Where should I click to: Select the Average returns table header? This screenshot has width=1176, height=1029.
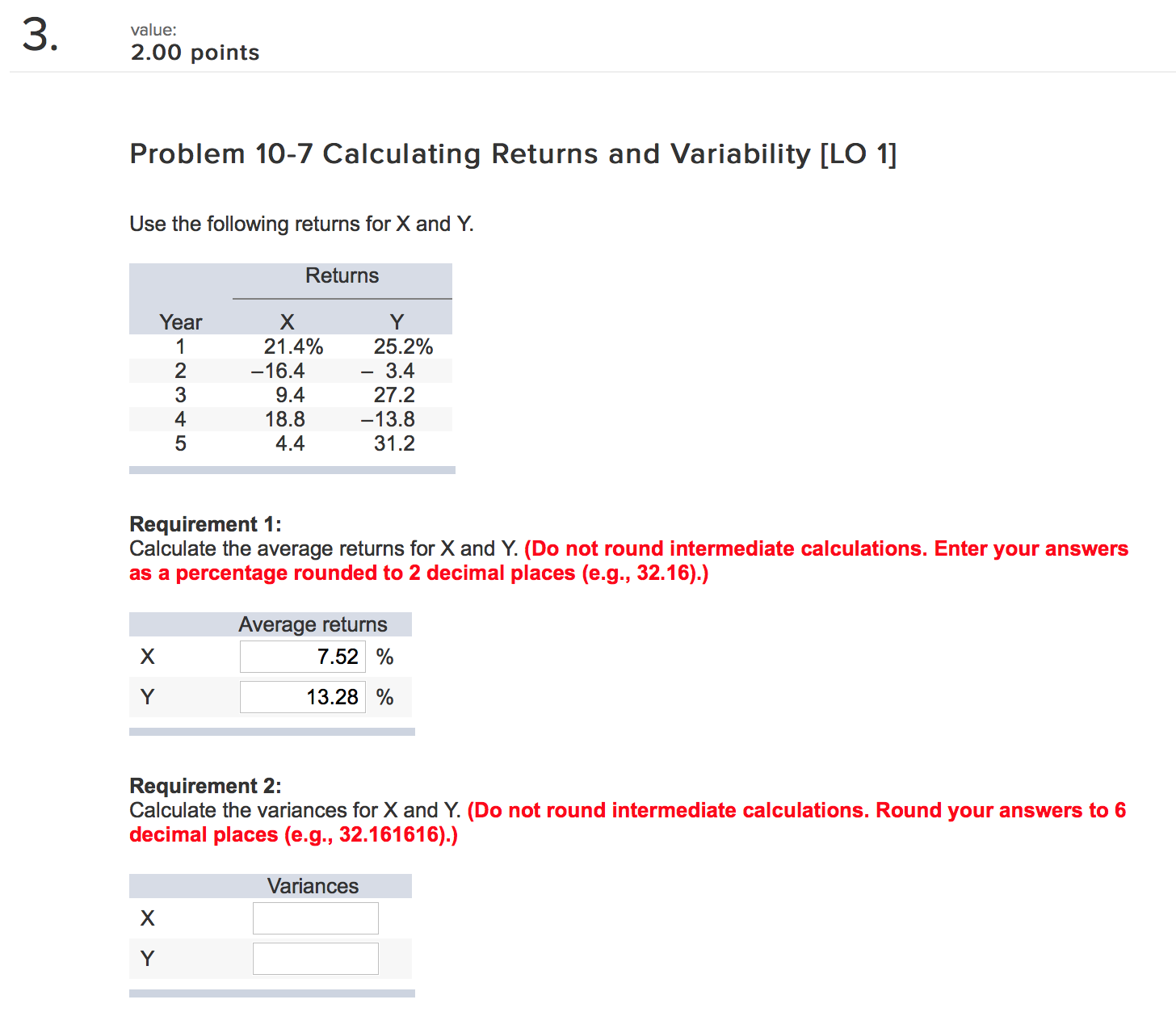point(313,624)
